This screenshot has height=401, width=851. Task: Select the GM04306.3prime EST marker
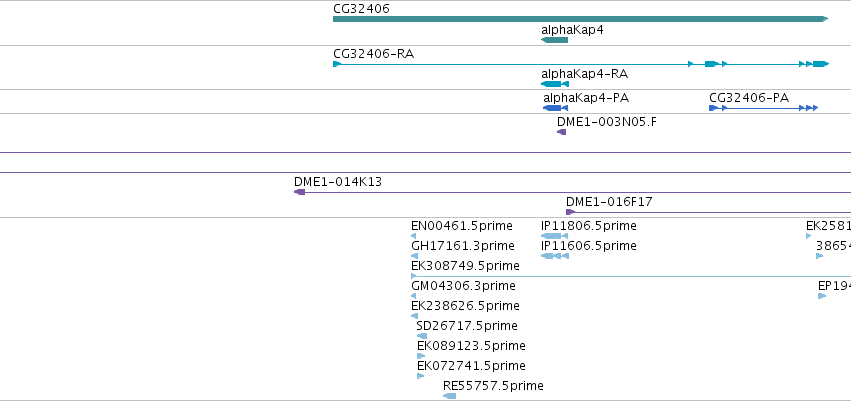pyautogui.click(x=414, y=296)
